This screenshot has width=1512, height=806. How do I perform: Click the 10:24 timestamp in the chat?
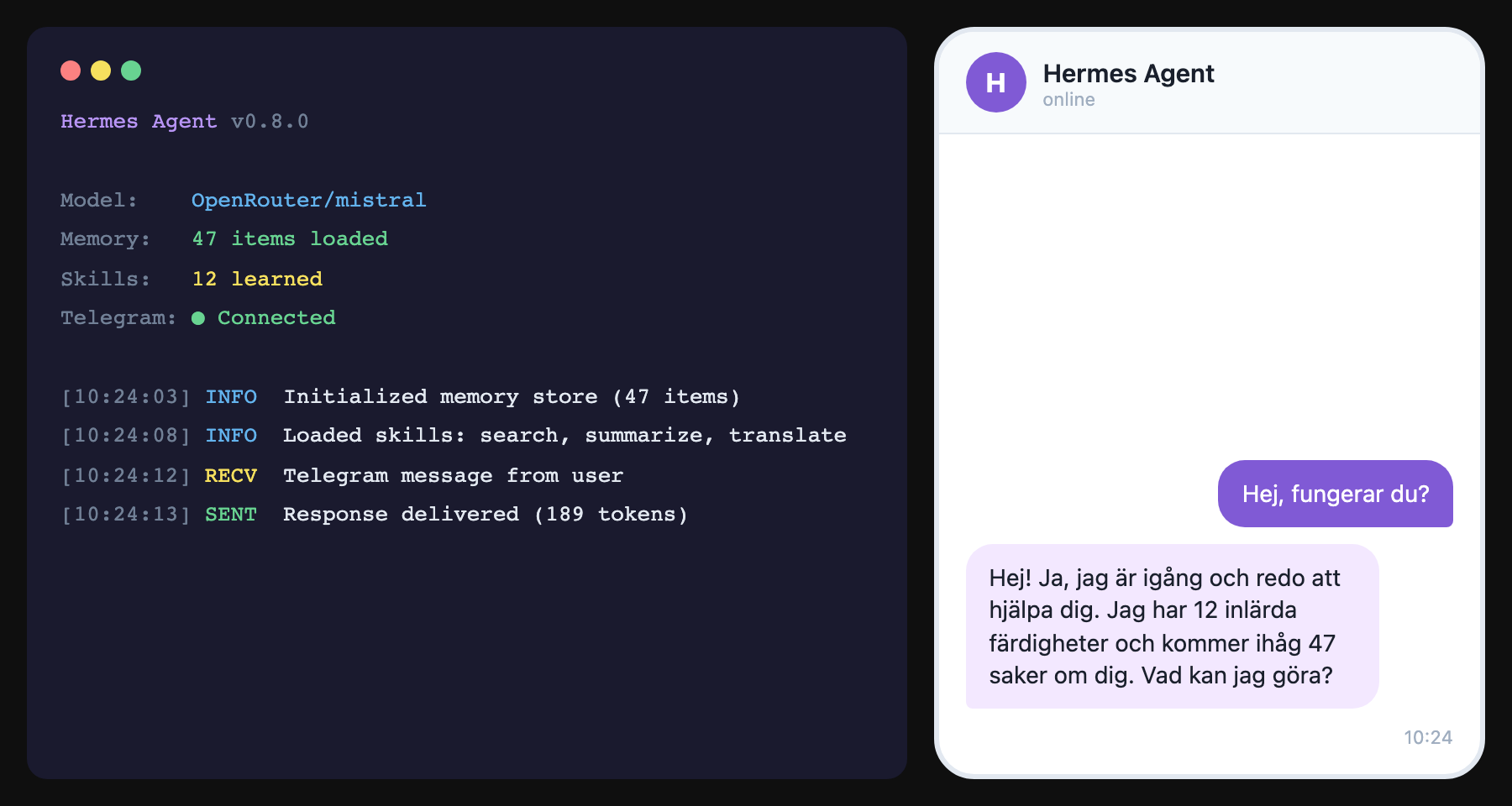click(1429, 737)
